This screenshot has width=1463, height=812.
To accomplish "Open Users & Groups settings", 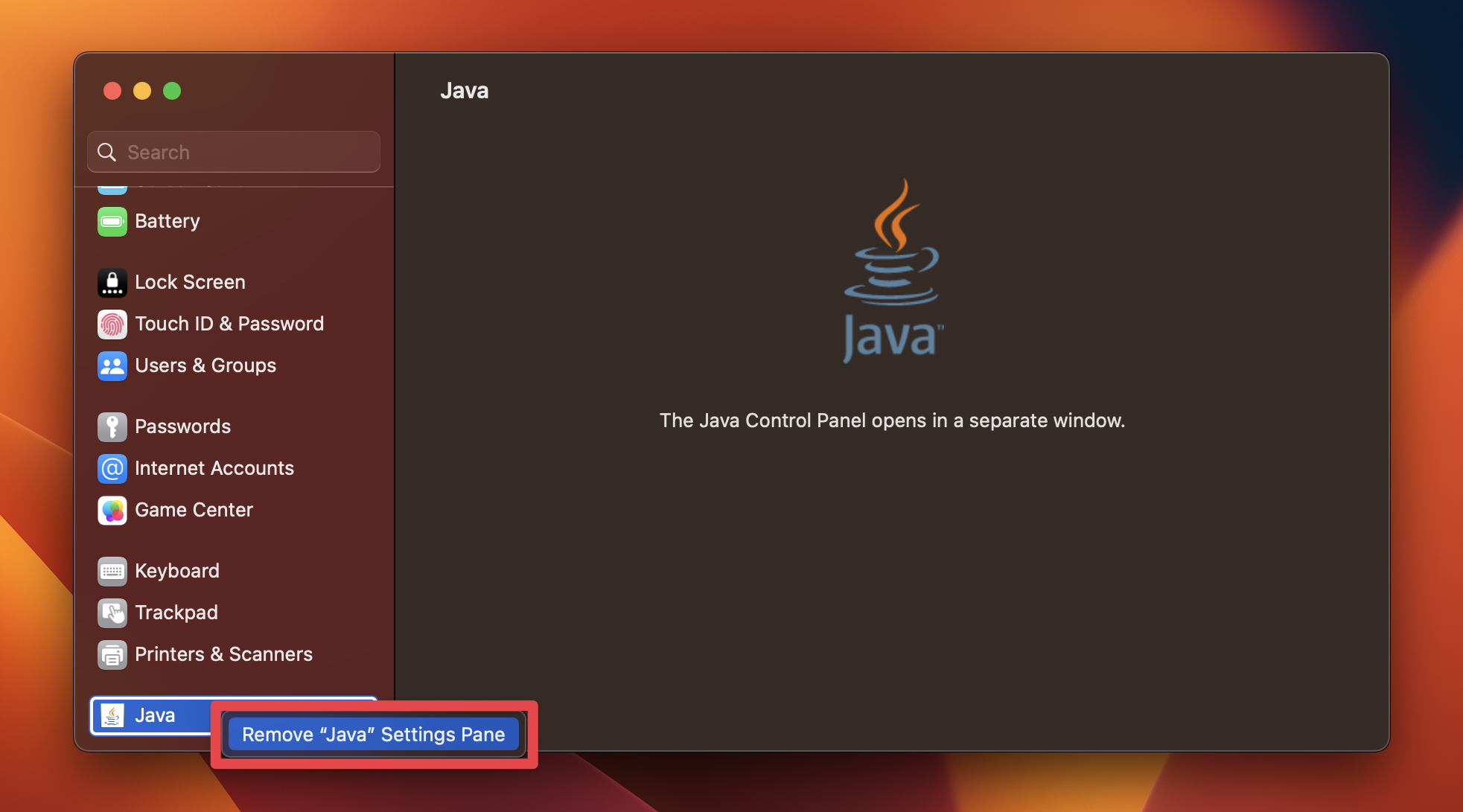I will tap(205, 365).
